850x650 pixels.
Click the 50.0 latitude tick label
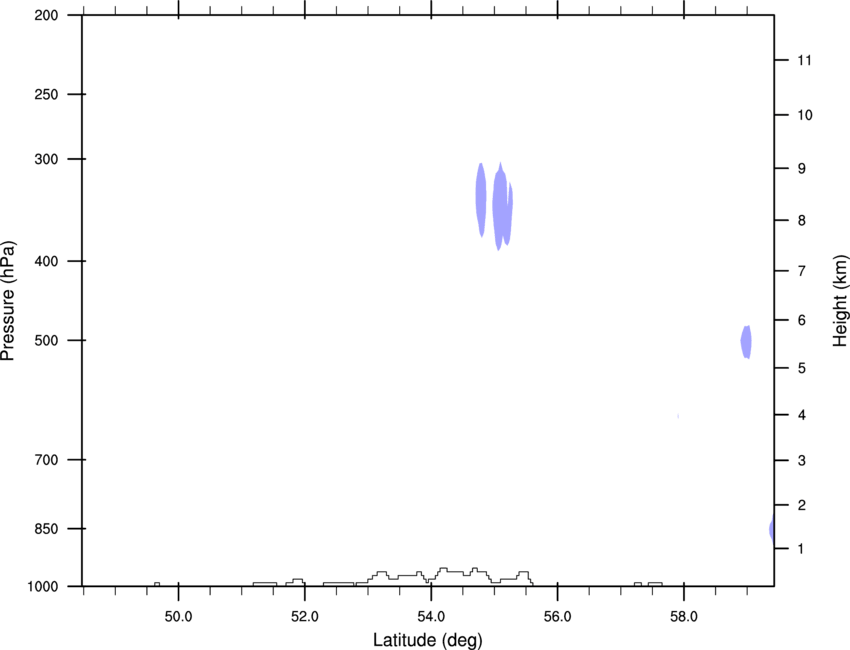[178, 617]
